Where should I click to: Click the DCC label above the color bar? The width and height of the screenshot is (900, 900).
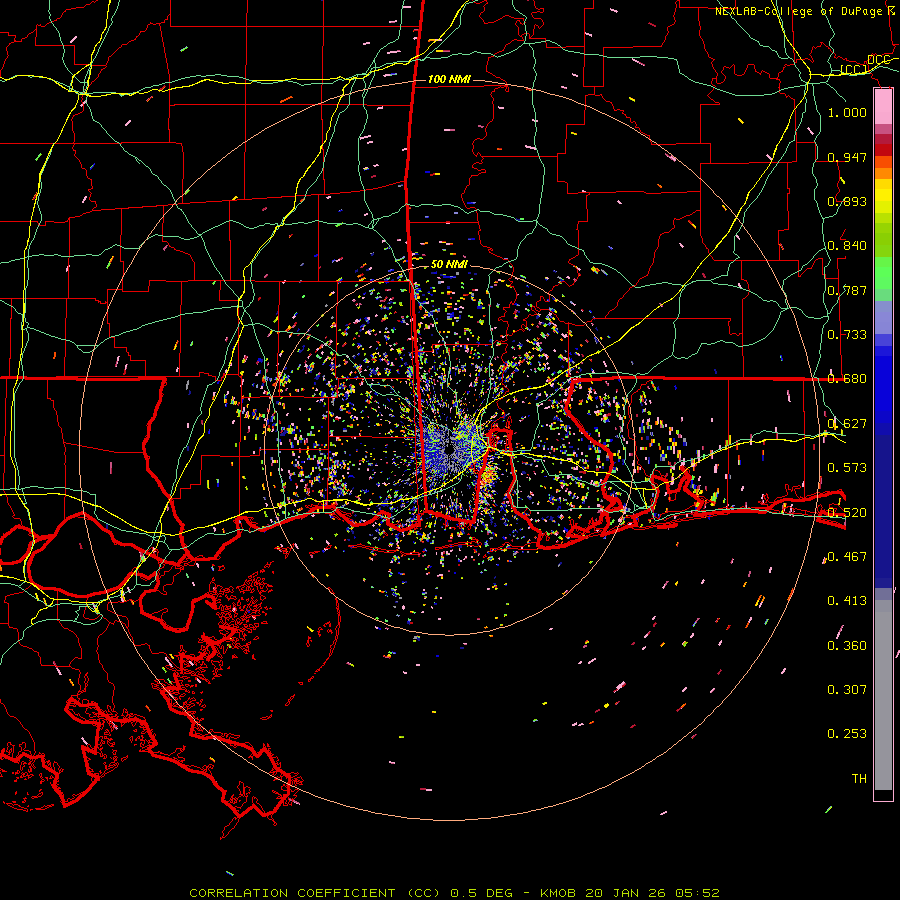(878, 60)
